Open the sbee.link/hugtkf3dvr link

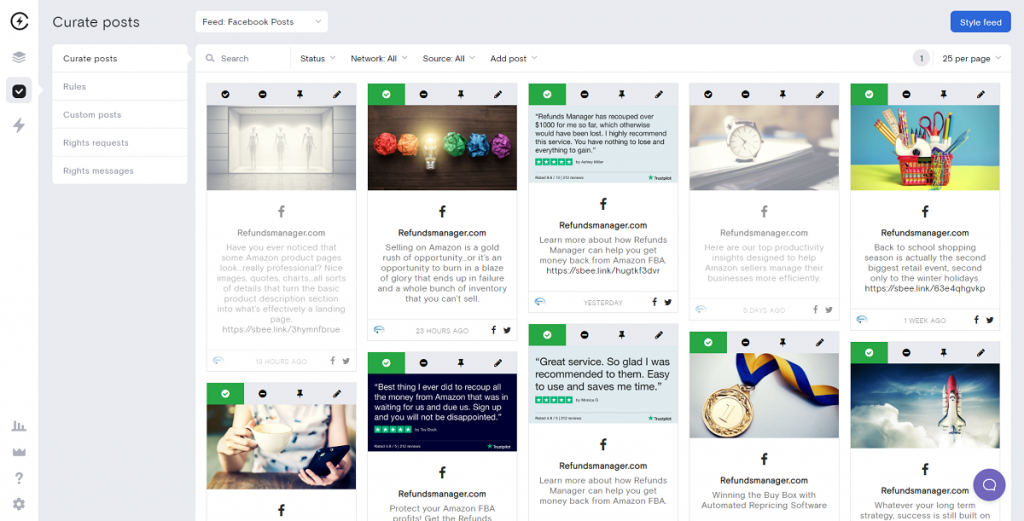pos(603,270)
